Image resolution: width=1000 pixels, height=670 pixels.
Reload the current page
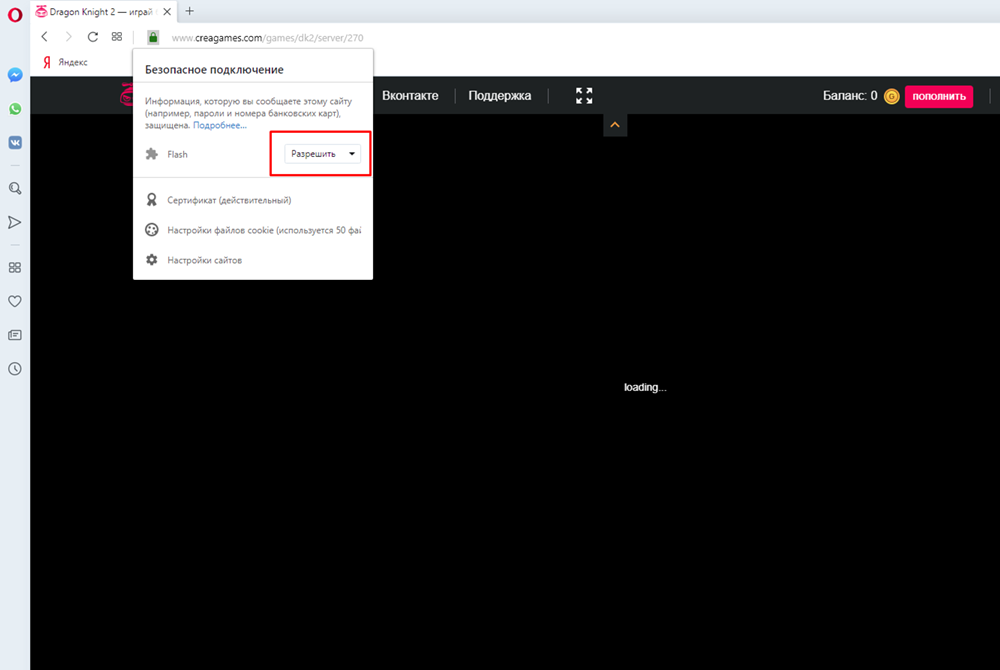click(92, 37)
